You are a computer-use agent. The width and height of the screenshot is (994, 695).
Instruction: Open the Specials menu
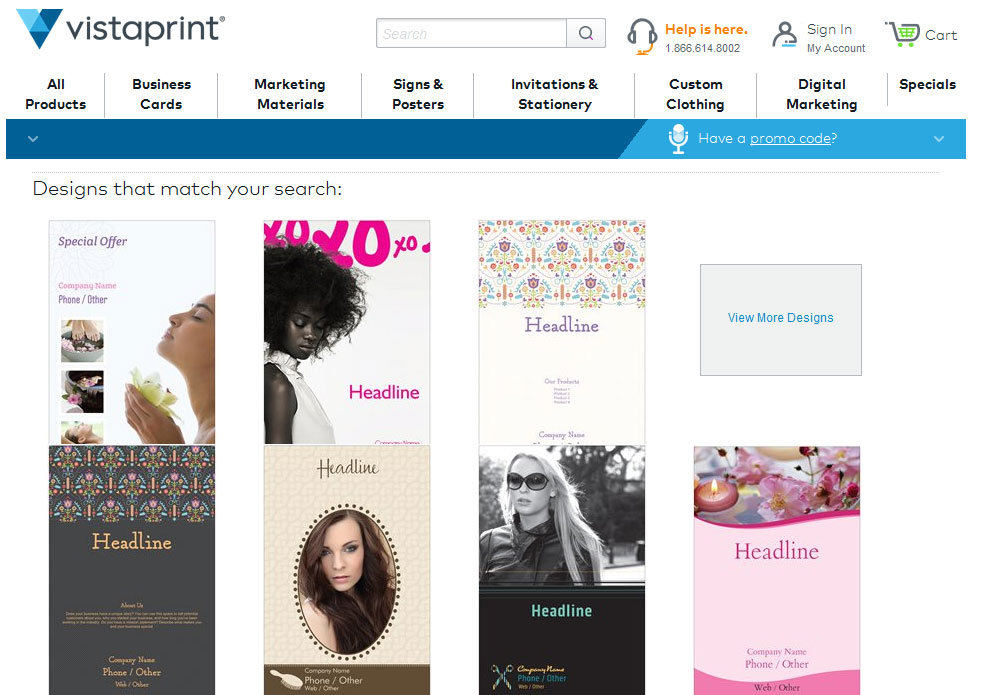click(927, 84)
